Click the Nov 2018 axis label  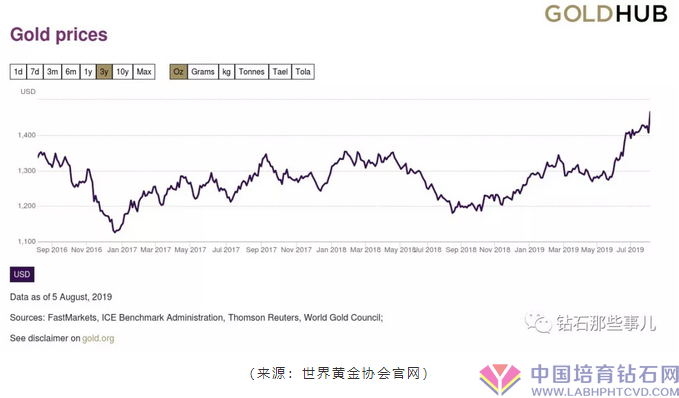[495, 250]
